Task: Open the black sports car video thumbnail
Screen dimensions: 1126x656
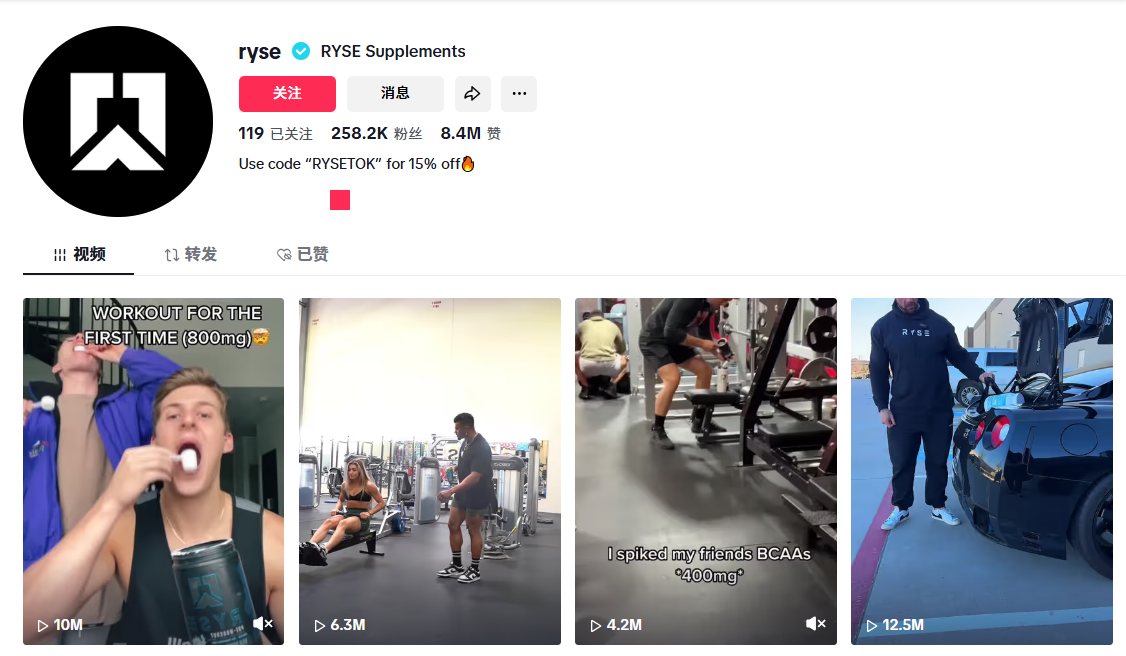Action: click(982, 472)
